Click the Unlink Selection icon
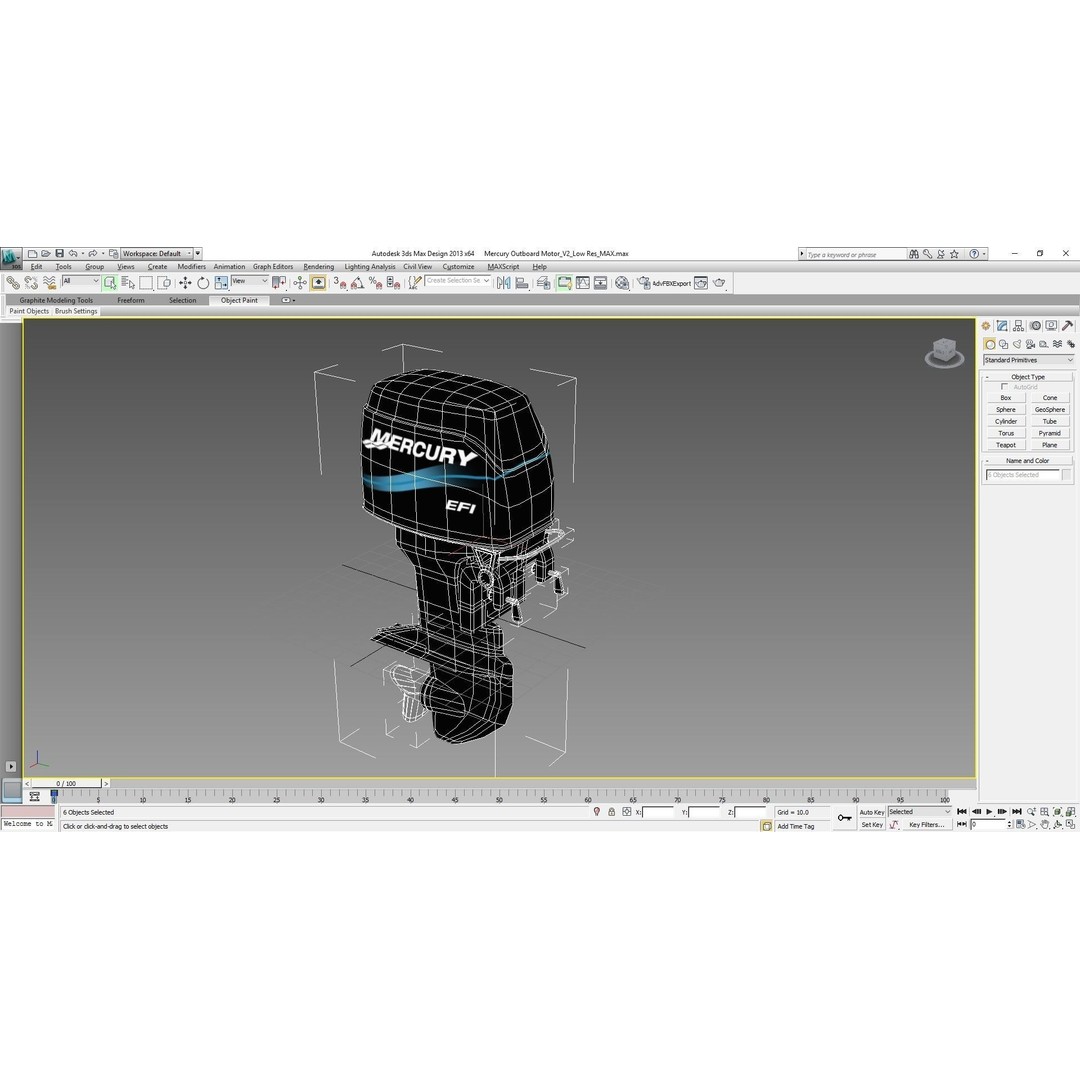1080x1080 pixels. click(30, 282)
